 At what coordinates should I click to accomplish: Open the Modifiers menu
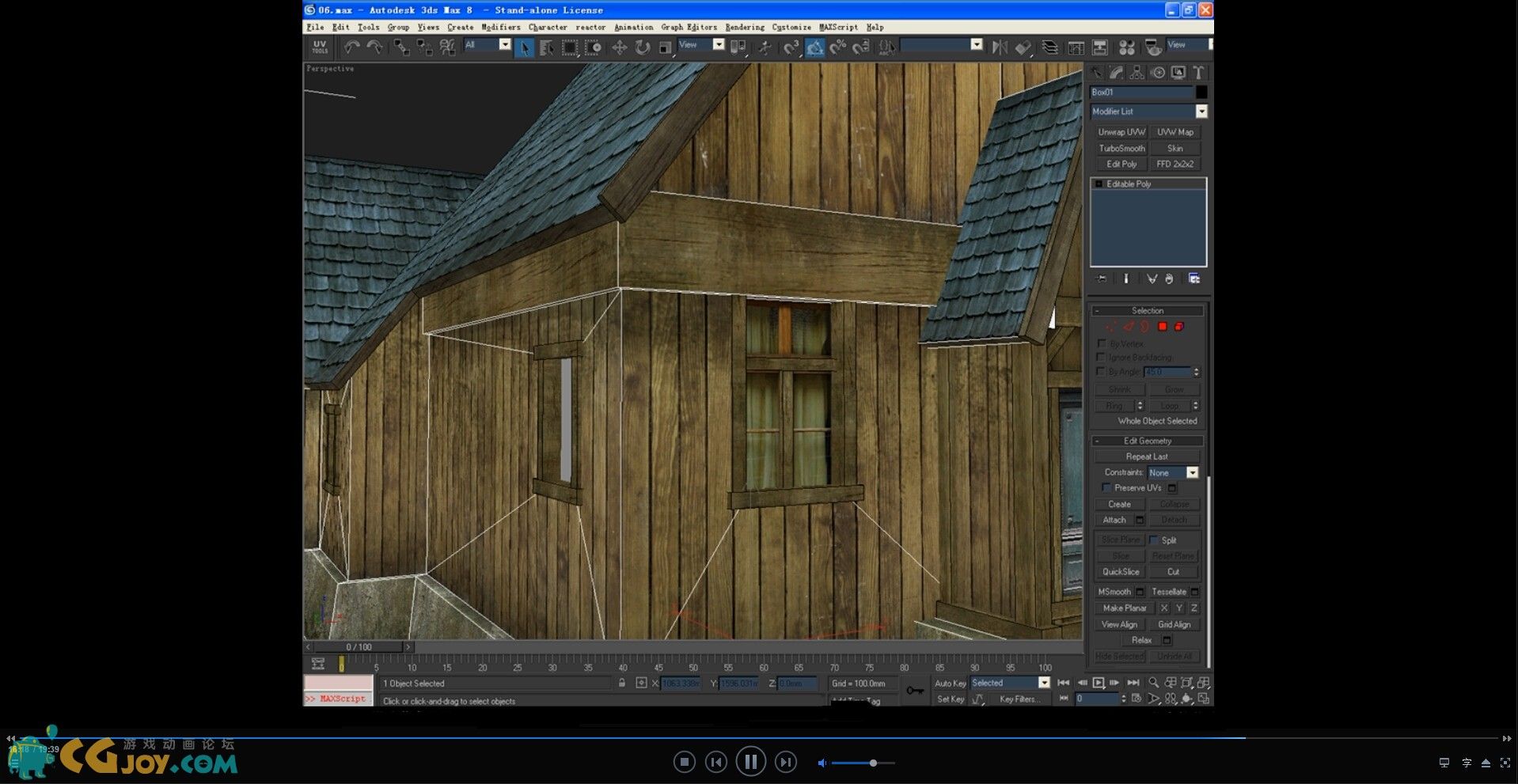coord(501,27)
